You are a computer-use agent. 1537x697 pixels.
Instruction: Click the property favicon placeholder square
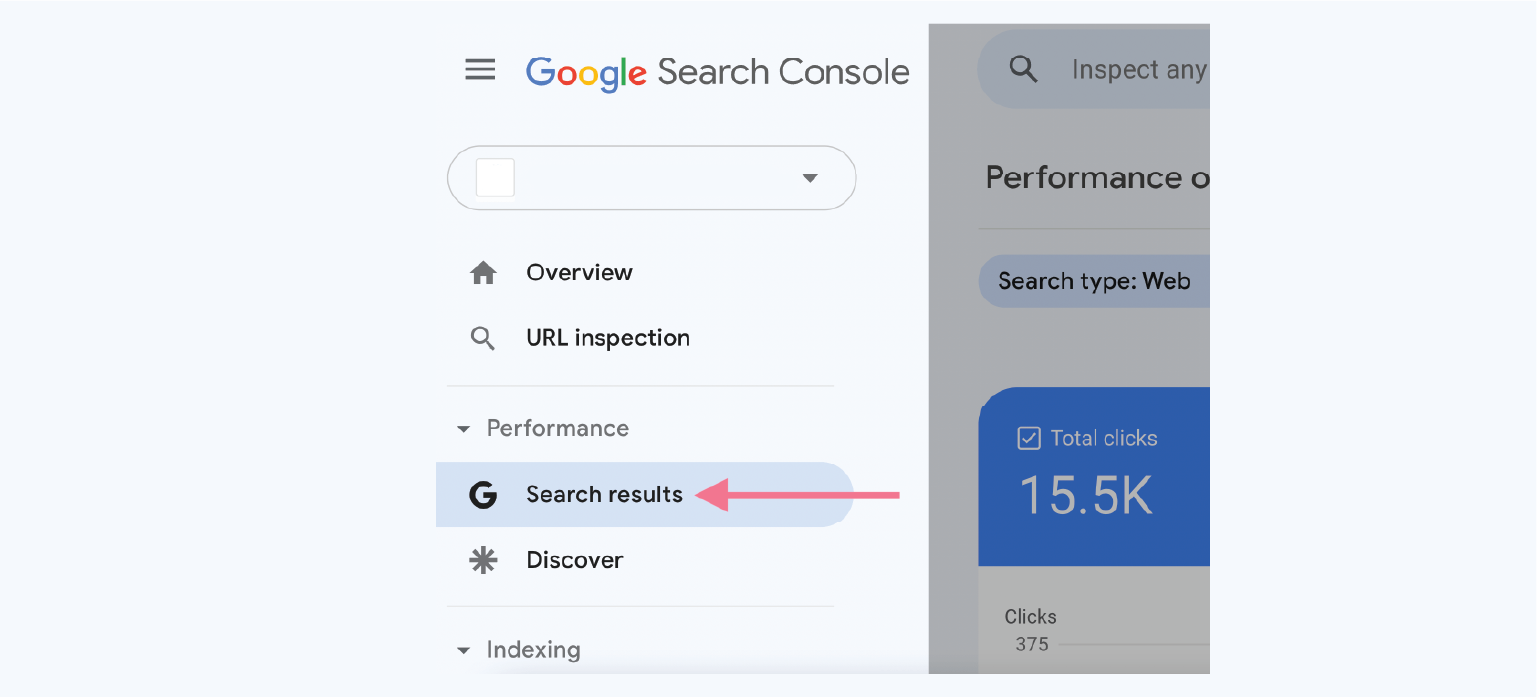point(495,178)
